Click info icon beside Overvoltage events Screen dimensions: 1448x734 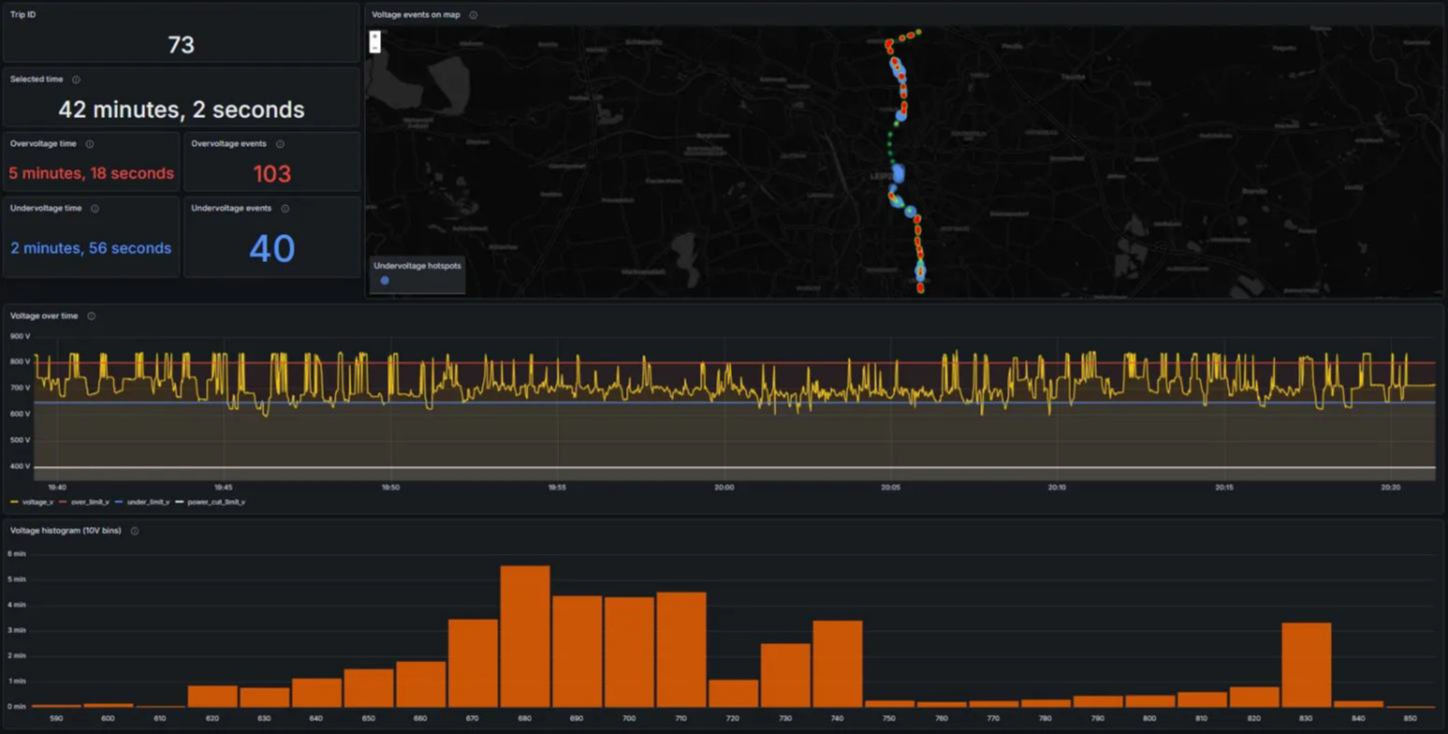pos(279,144)
